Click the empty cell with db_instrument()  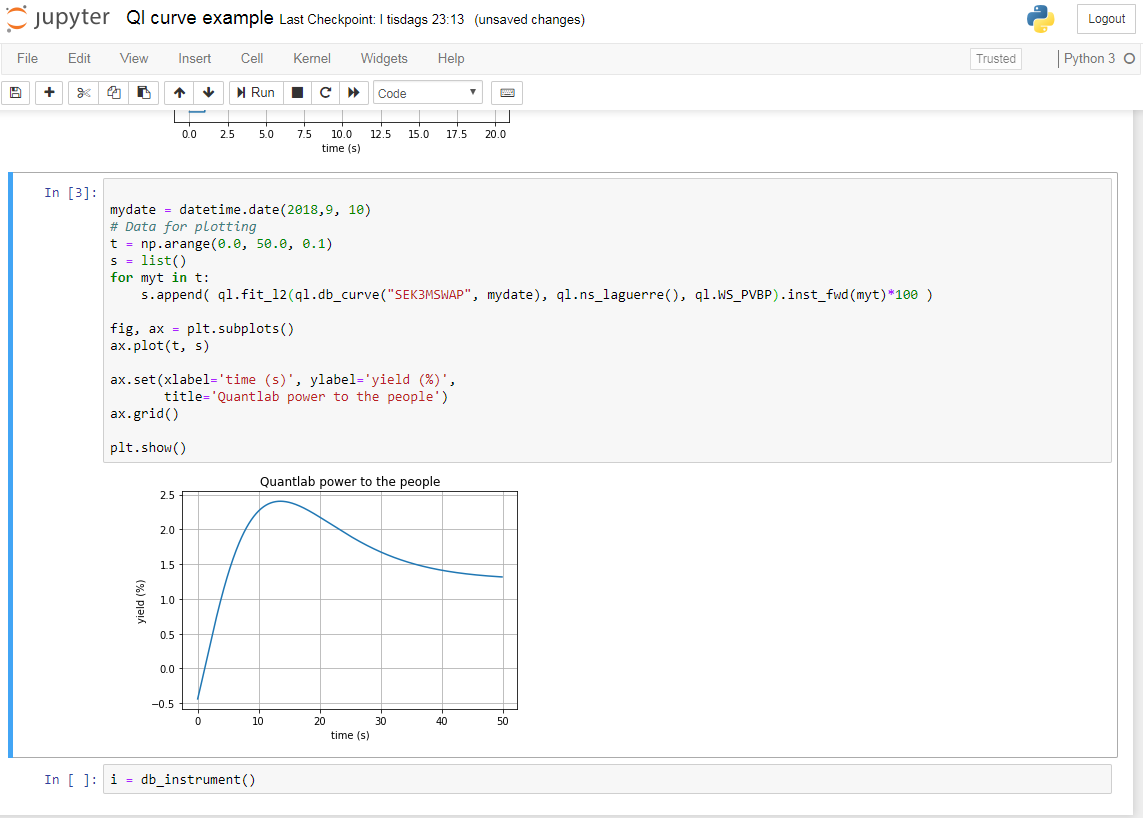pos(607,779)
